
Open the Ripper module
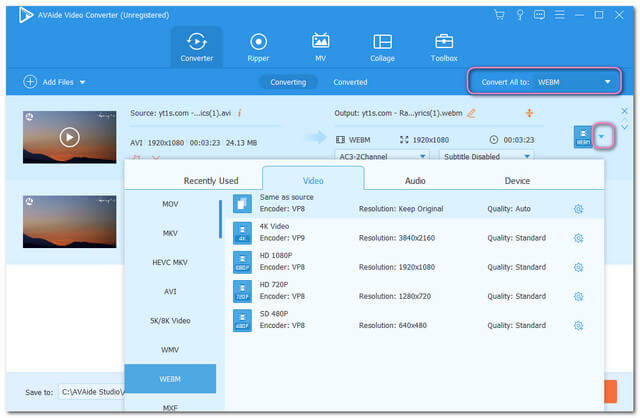coord(258,47)
